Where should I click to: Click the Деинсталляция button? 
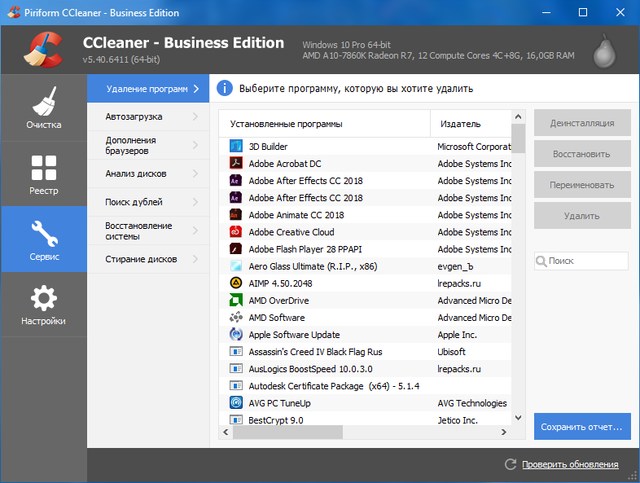[x=581, y=123]
